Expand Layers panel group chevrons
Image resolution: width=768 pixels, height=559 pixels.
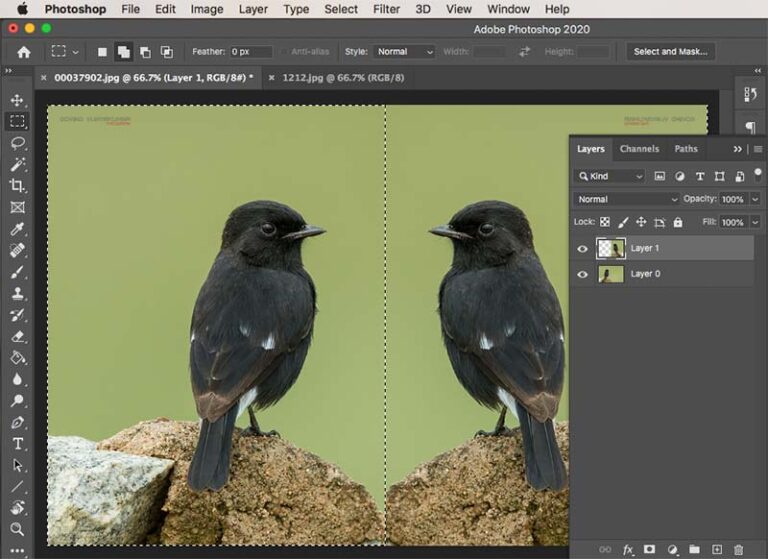coord(738,149)
